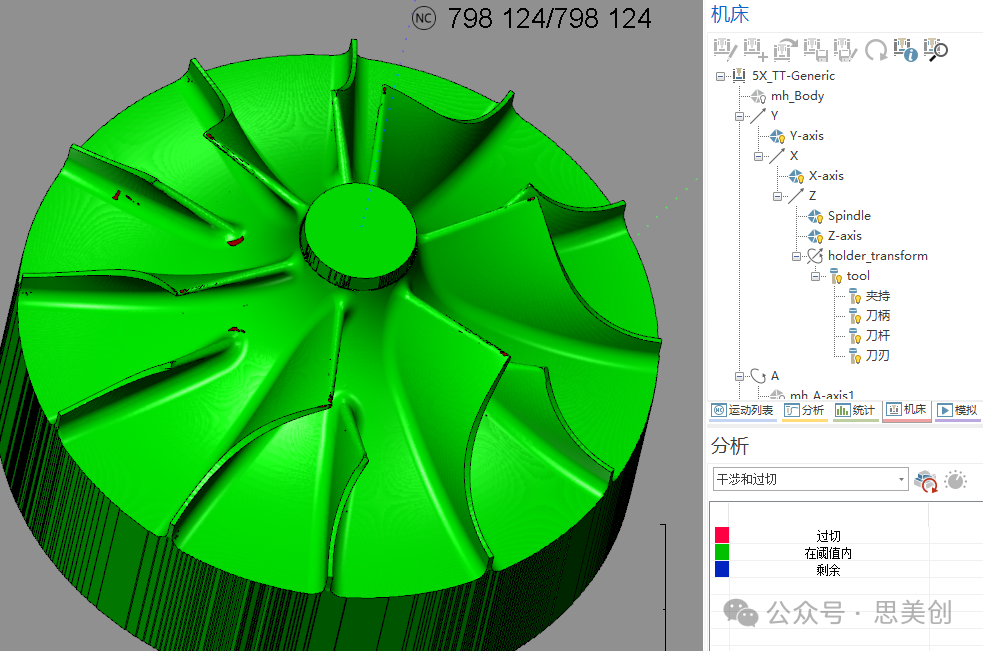Select the 刀杆 tree item label
983x651 pixels.
pyautogui.click(x=878, y=336)
